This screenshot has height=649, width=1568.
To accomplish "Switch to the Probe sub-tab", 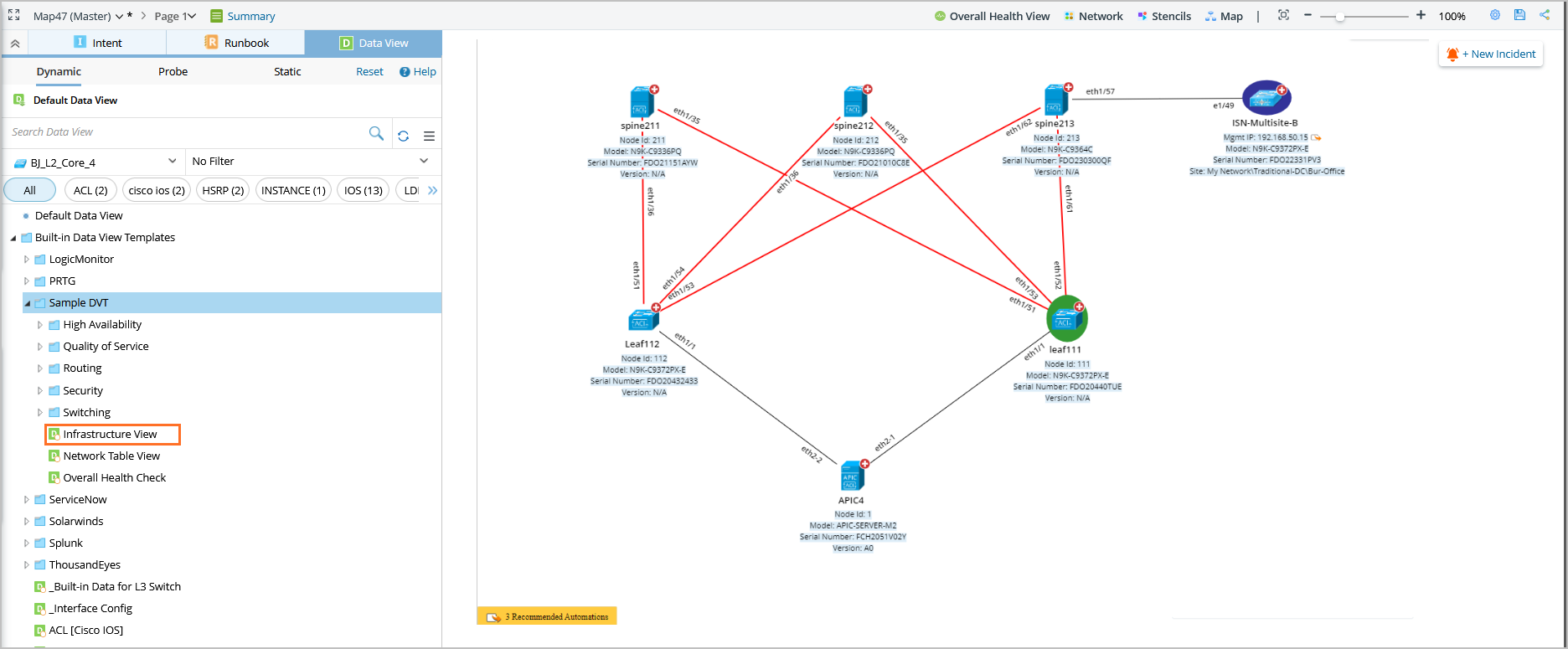I will click(x=173, y=71).
